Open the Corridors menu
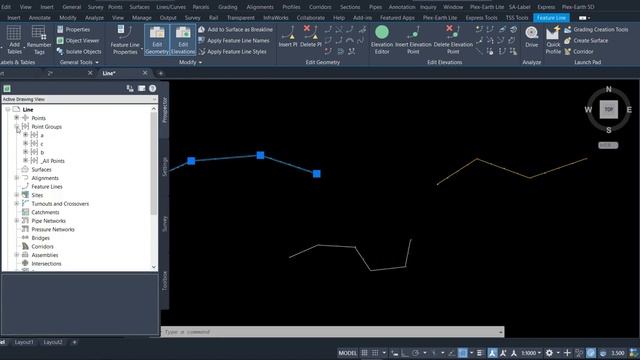The image size is (640, 360). [320, 7]
